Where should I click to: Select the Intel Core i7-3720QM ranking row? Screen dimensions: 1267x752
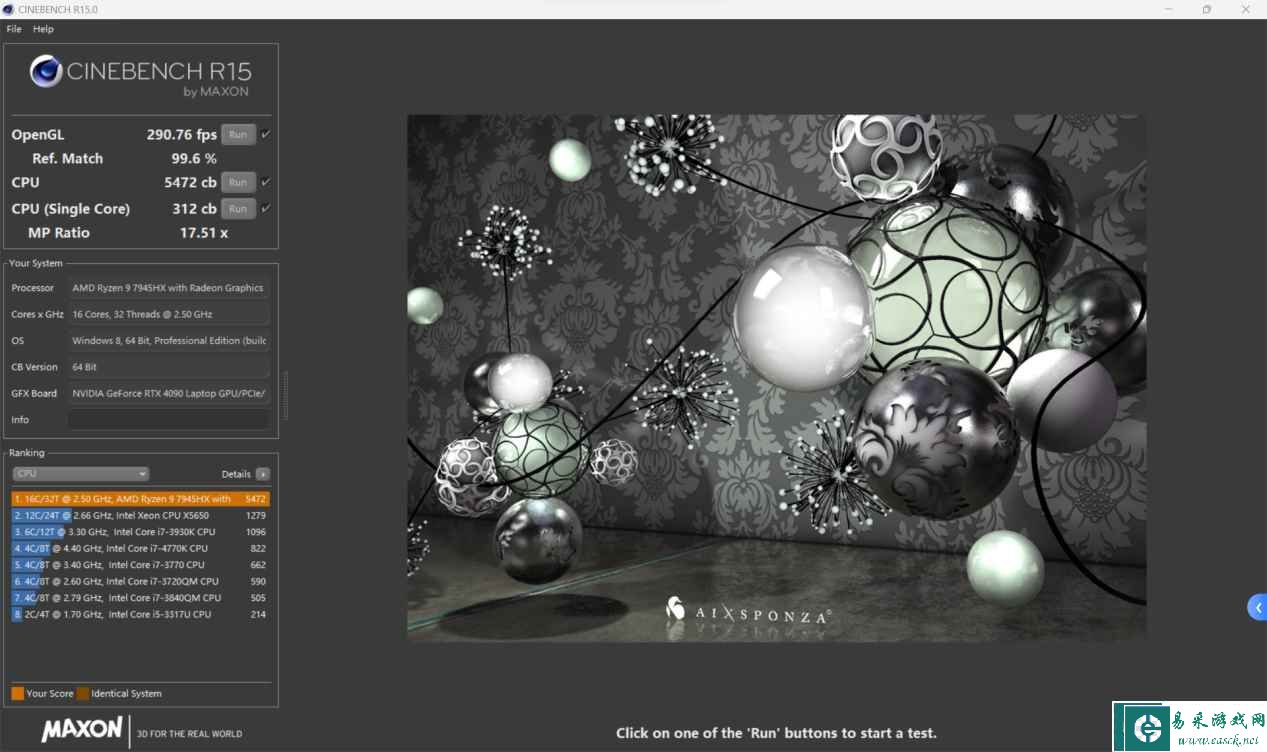pos(140,581)
